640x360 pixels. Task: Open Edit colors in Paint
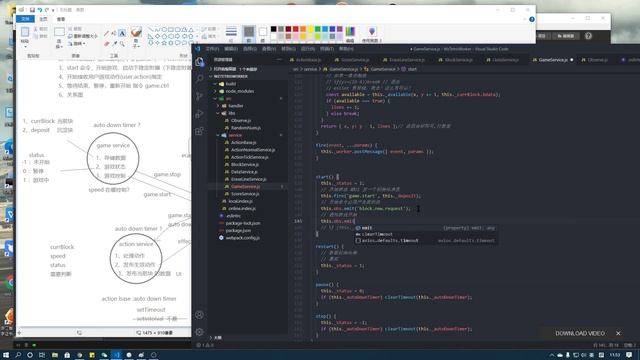[350, 34]
